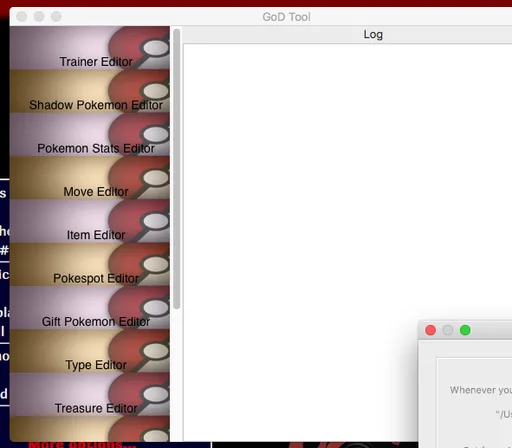Click the editor list scrollbar thumb

tap(177, 169)
